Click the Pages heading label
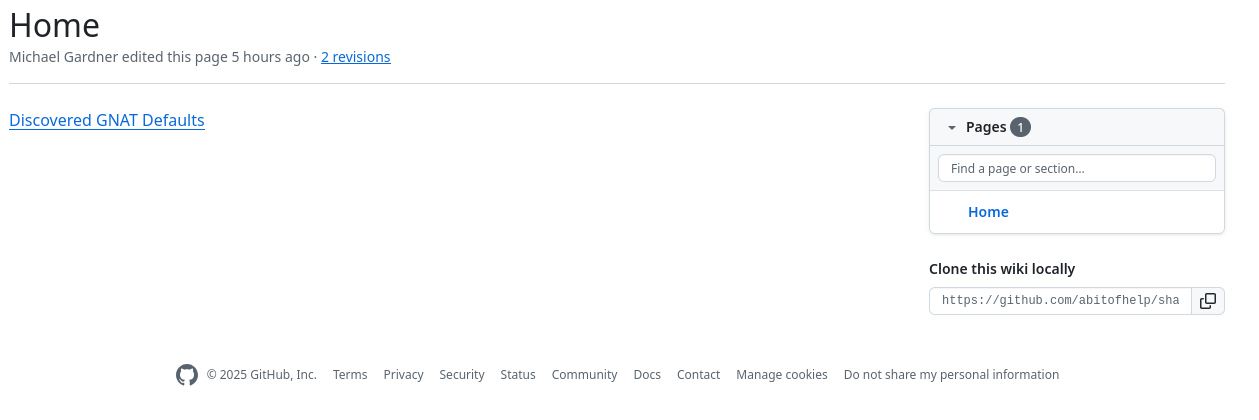The height and width of the screenshot is (420, 1259). click(985, 127)
